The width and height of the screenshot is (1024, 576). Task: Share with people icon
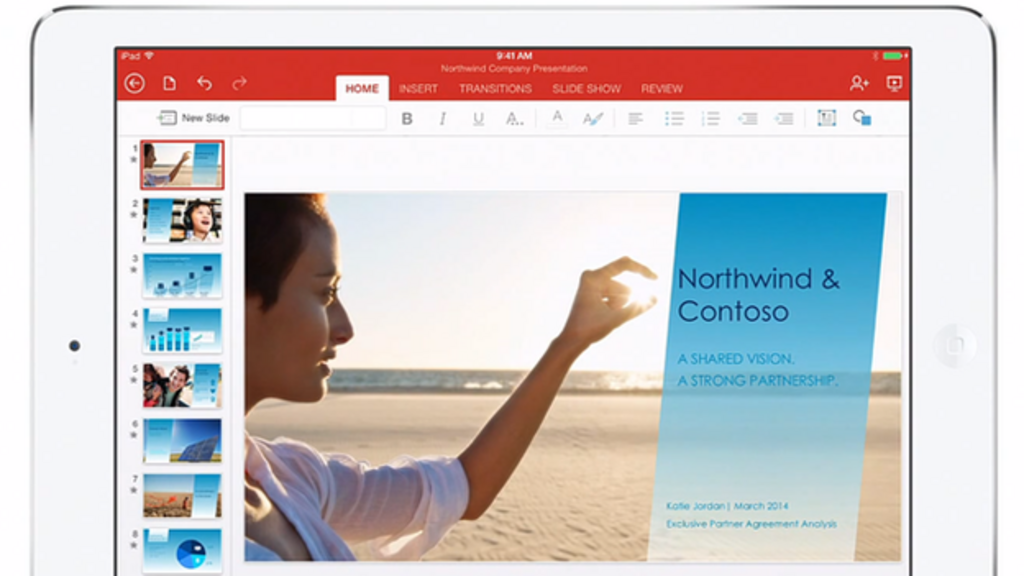[859, 83]
